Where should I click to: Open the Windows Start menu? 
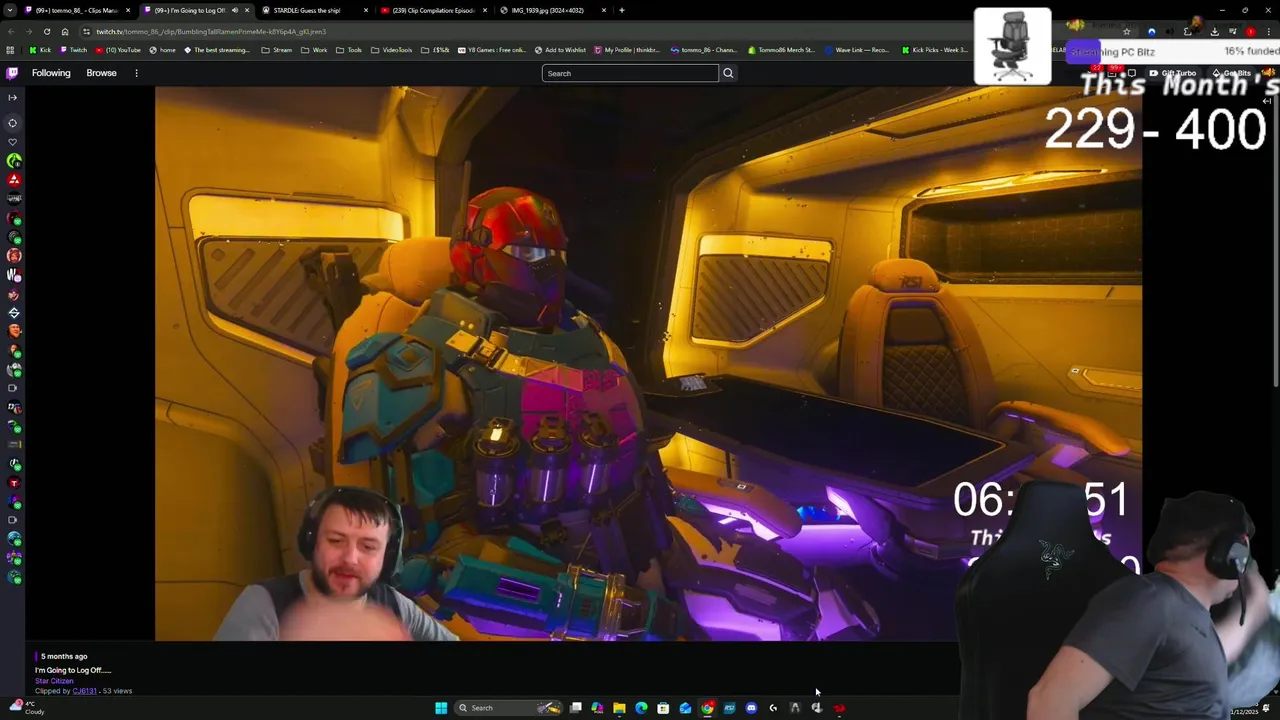[x=441, y=708]
